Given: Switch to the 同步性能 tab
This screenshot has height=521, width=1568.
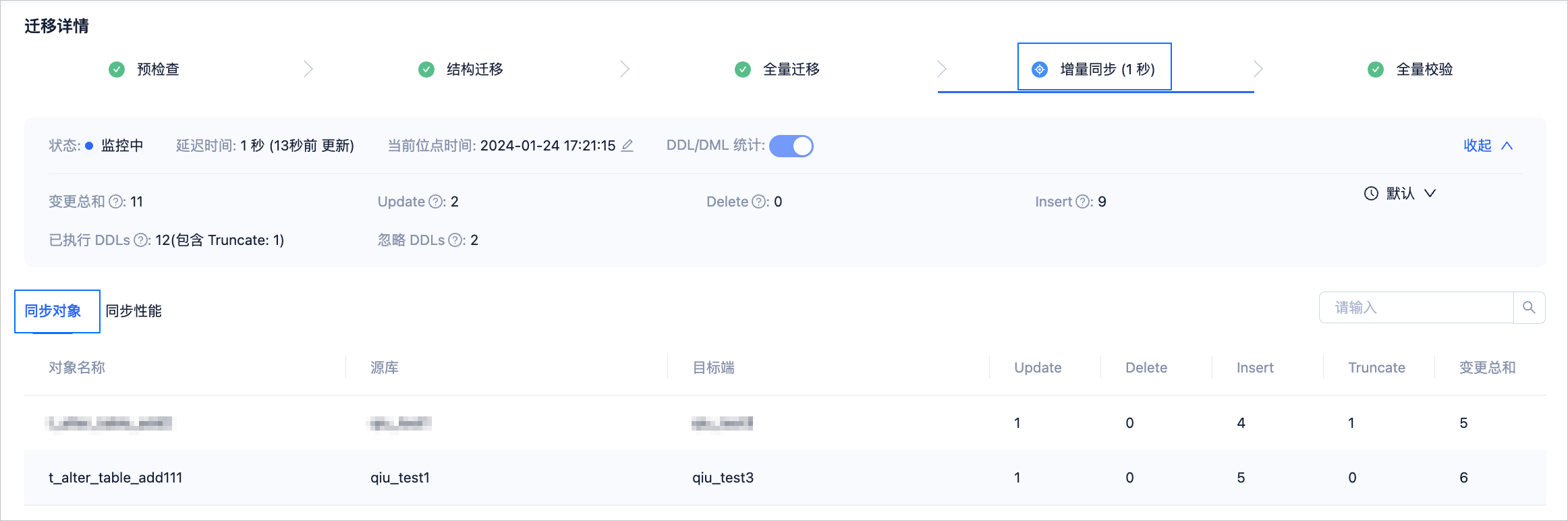Looking at the screenshot, I should 134,311.
